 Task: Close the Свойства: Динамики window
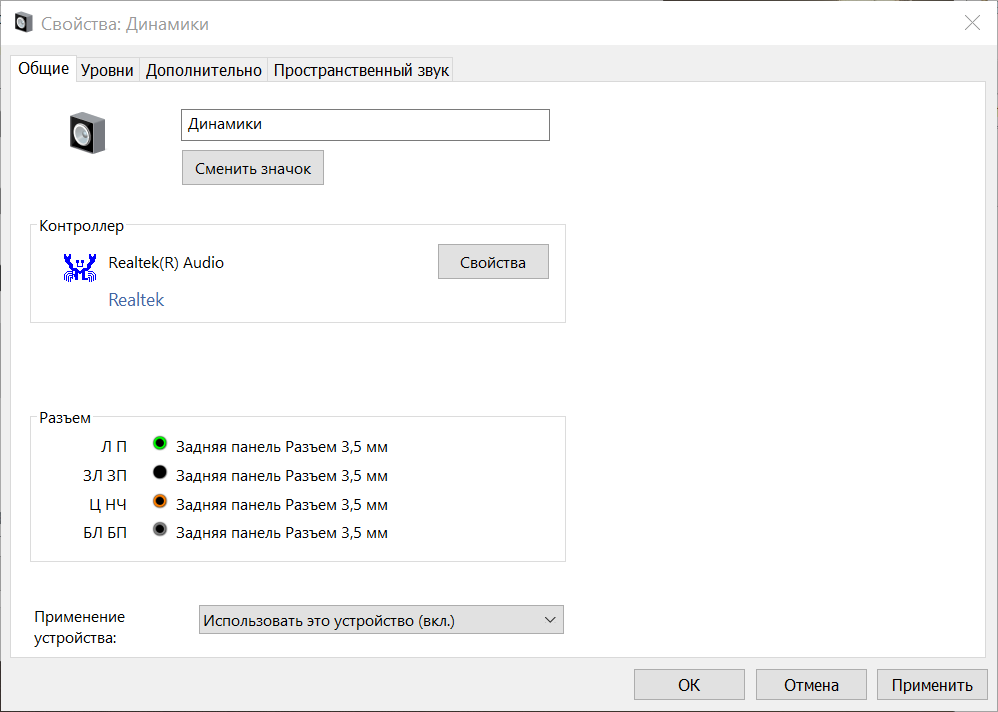click(x=971, y=23)
